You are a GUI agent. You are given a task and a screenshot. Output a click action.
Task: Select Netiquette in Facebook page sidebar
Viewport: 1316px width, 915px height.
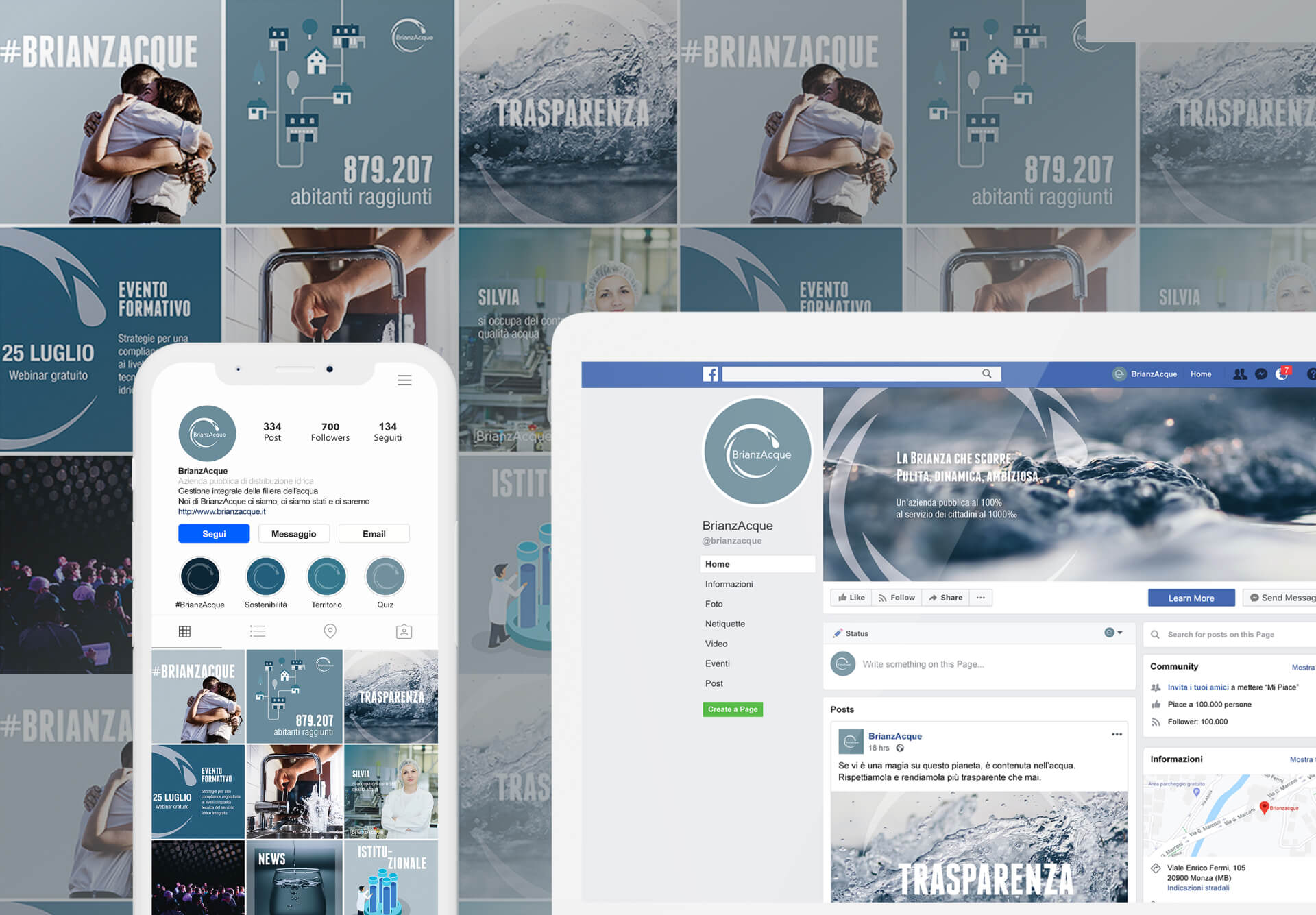pos(724,624)
